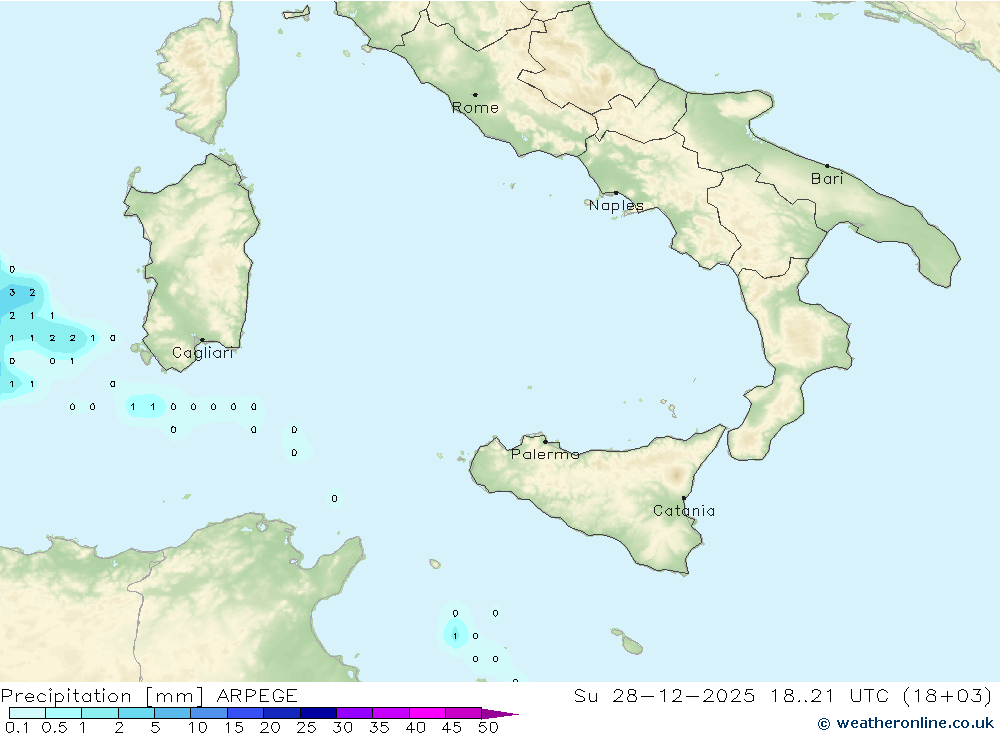Click the Naples city label

tap(616, 205)
